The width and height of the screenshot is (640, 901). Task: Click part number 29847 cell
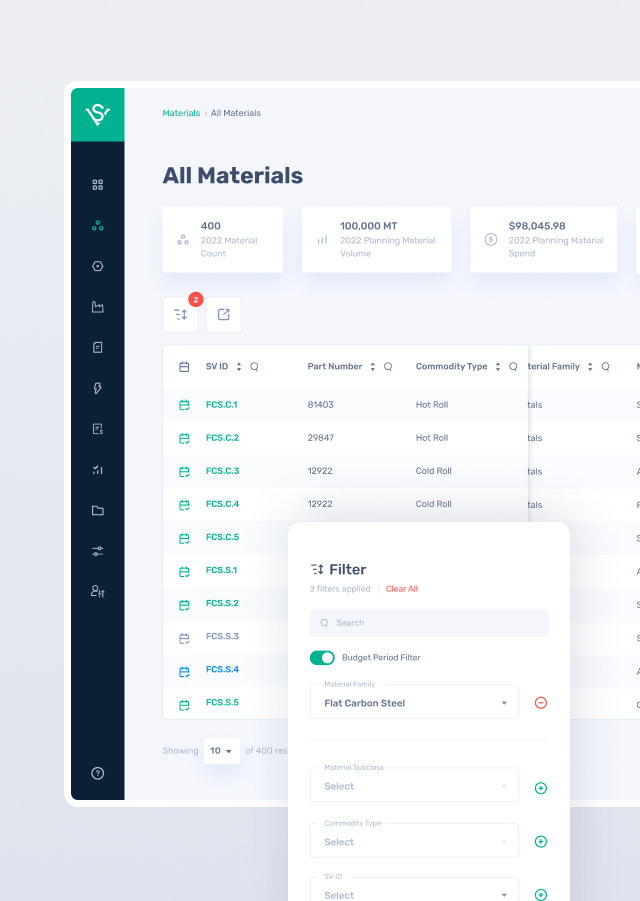coord(321,438)
